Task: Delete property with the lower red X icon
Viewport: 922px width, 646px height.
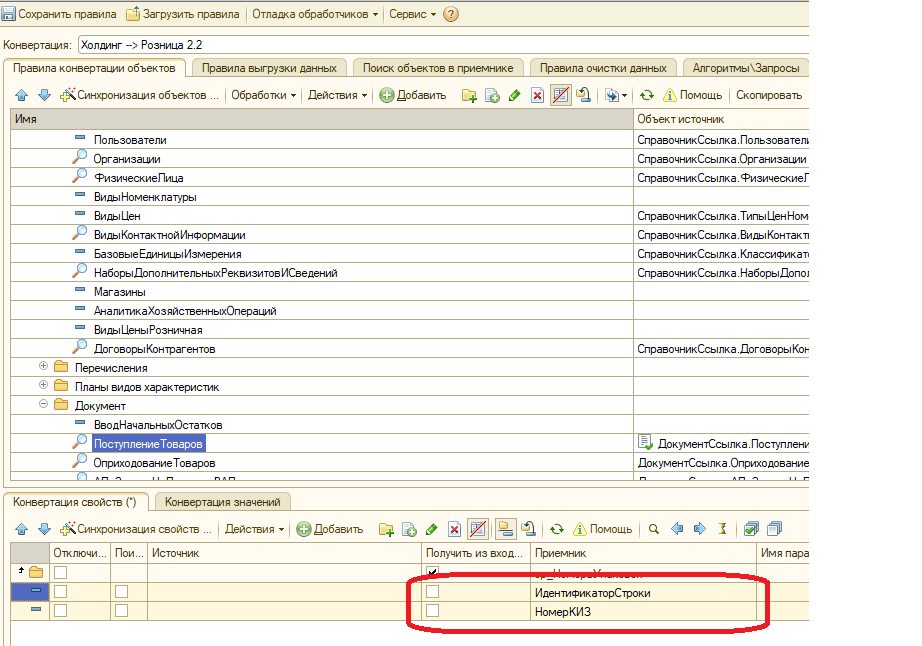Action: pos(454,529)
